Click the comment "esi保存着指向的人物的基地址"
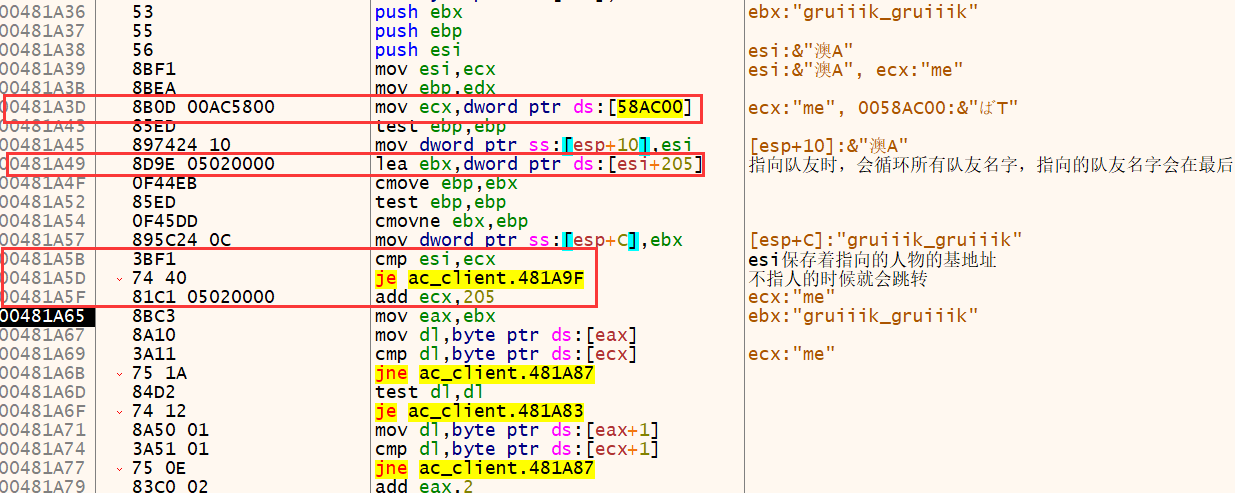 coord(872,260)
